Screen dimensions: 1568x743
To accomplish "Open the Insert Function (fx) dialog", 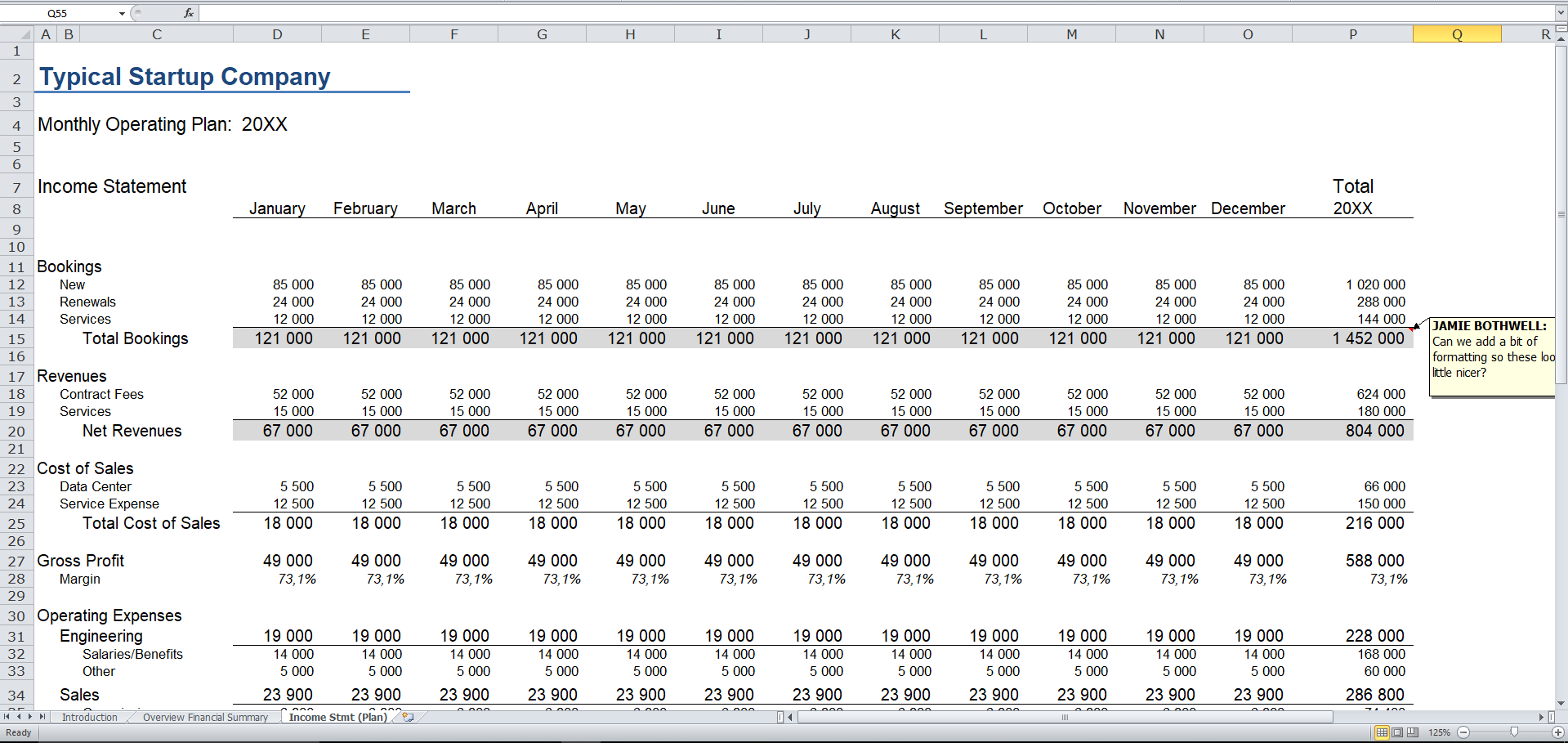I will pyautogui.click(x=190, y=12).
